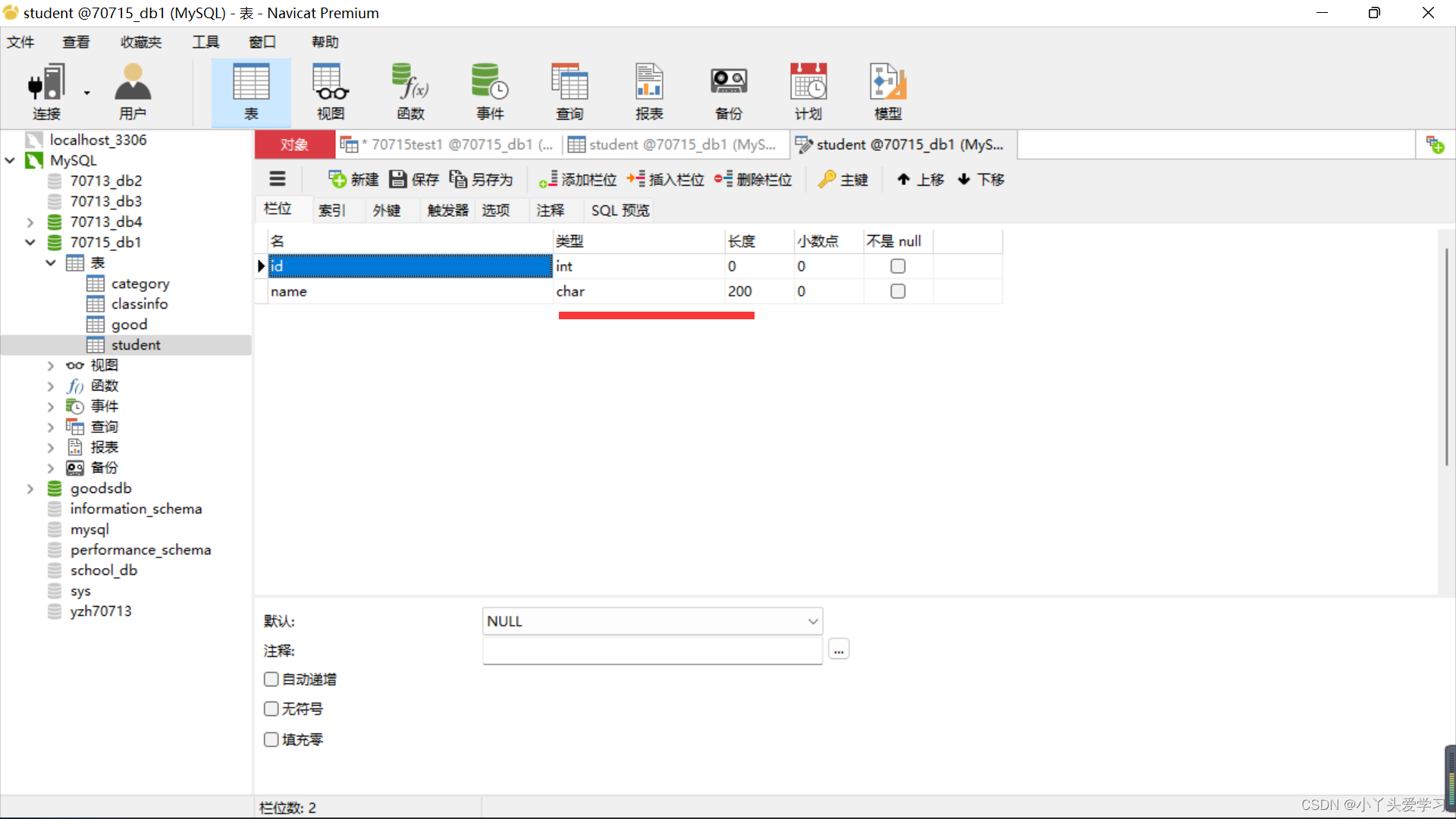Expand the 函数 tree node
1456x819 pixels.
coord(51,386)
